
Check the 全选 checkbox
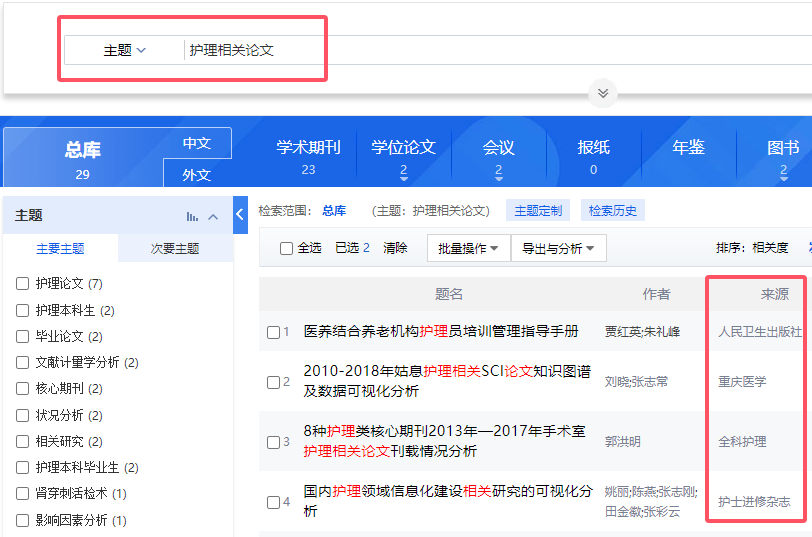pyautogui.click(x=286, y=249)
